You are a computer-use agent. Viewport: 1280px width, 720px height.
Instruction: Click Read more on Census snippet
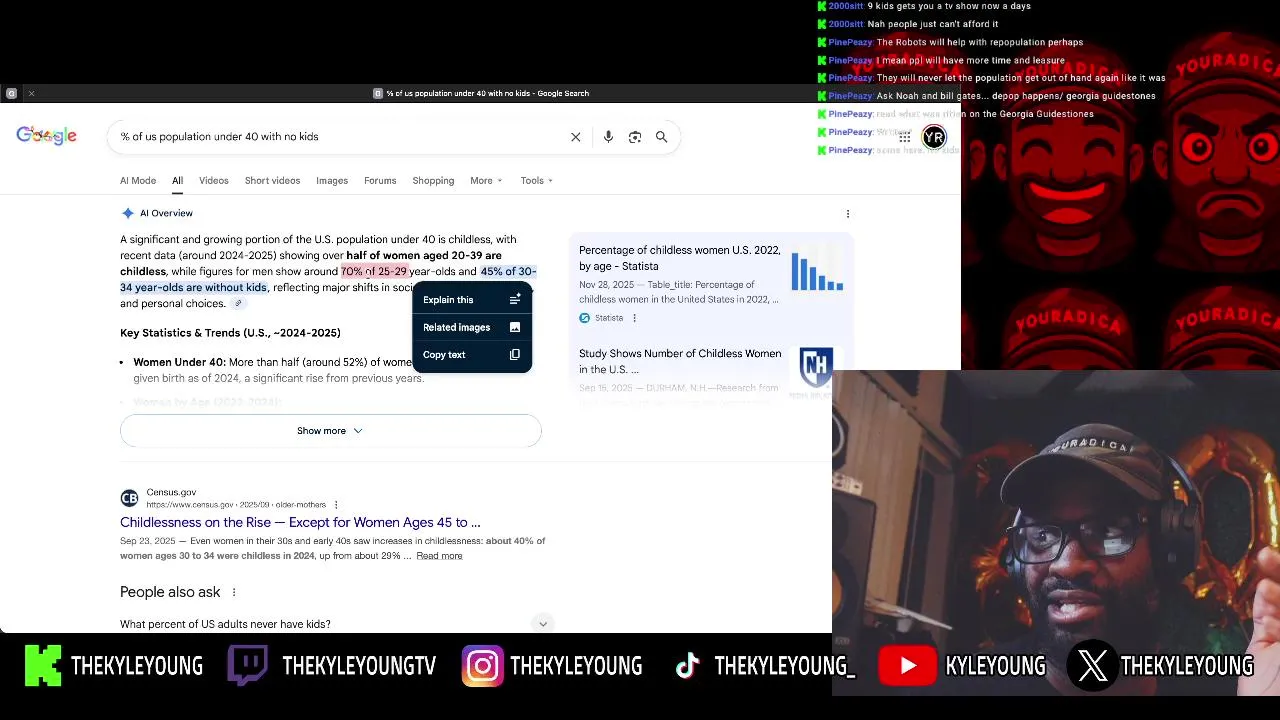[x=439, y=556]
